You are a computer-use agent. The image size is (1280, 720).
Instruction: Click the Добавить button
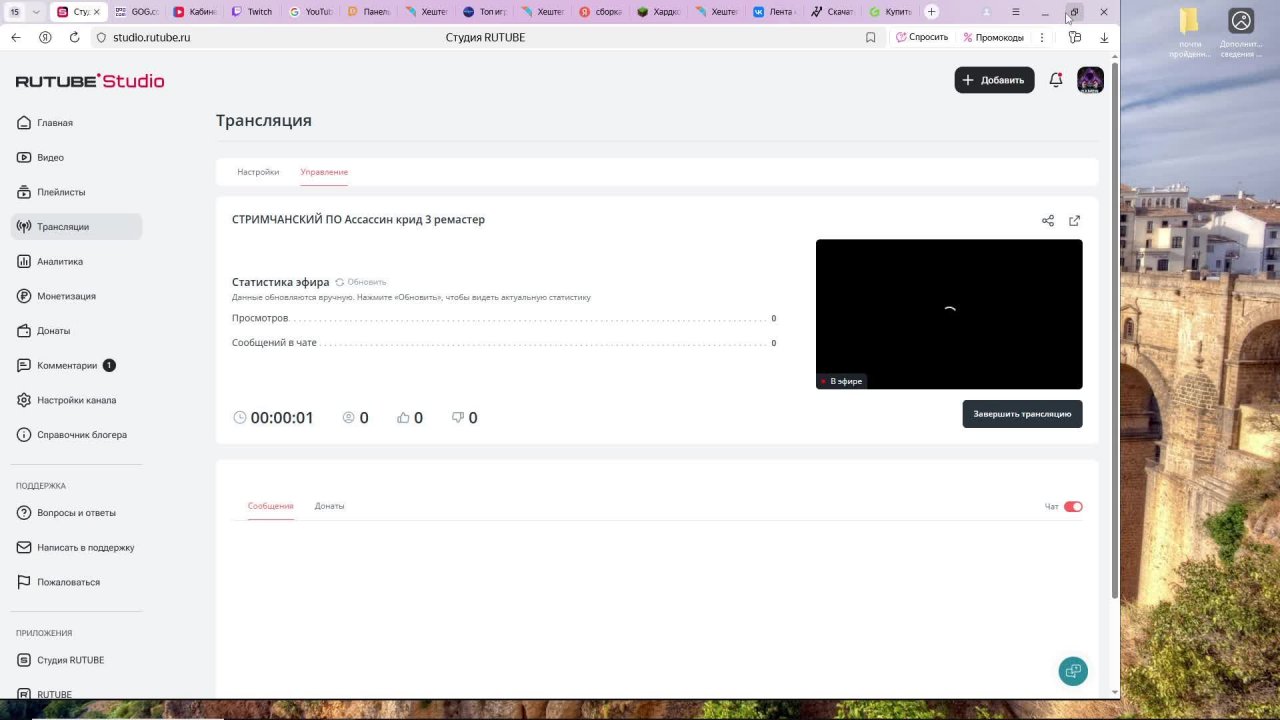coord(994,80)
